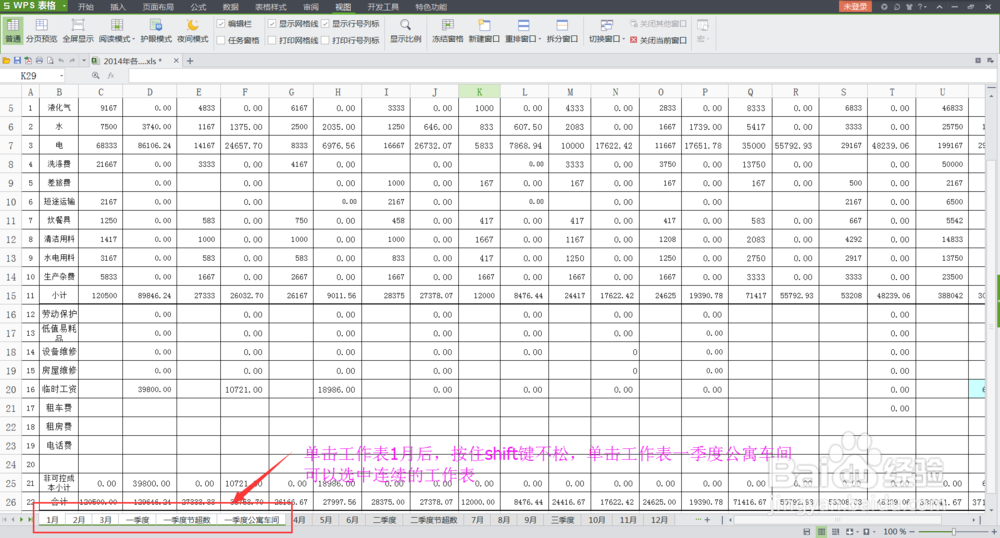Click the page layout view icon in status bar
This screenshot has height=538, width=1000.
click(835, 531)
